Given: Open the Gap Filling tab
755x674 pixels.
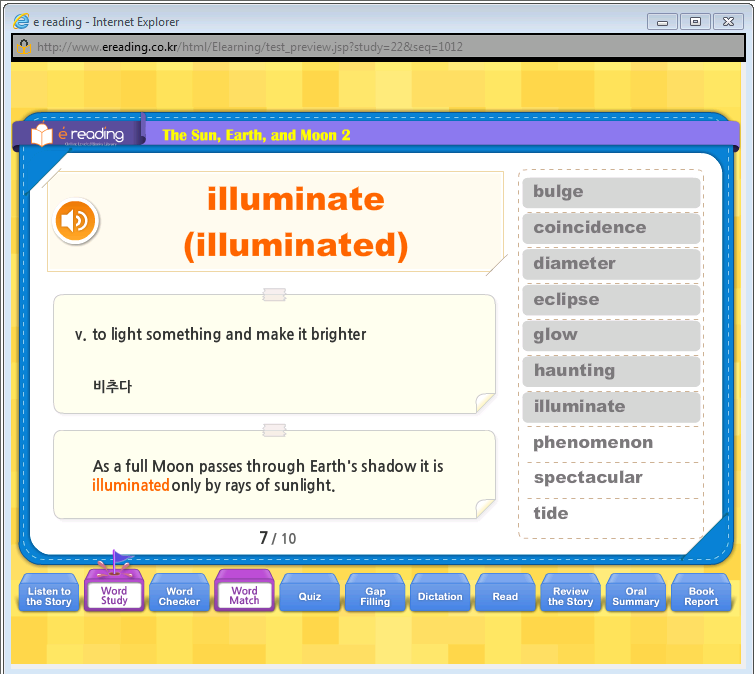Looking at the screenshot, I should click(x=375, y=593).
